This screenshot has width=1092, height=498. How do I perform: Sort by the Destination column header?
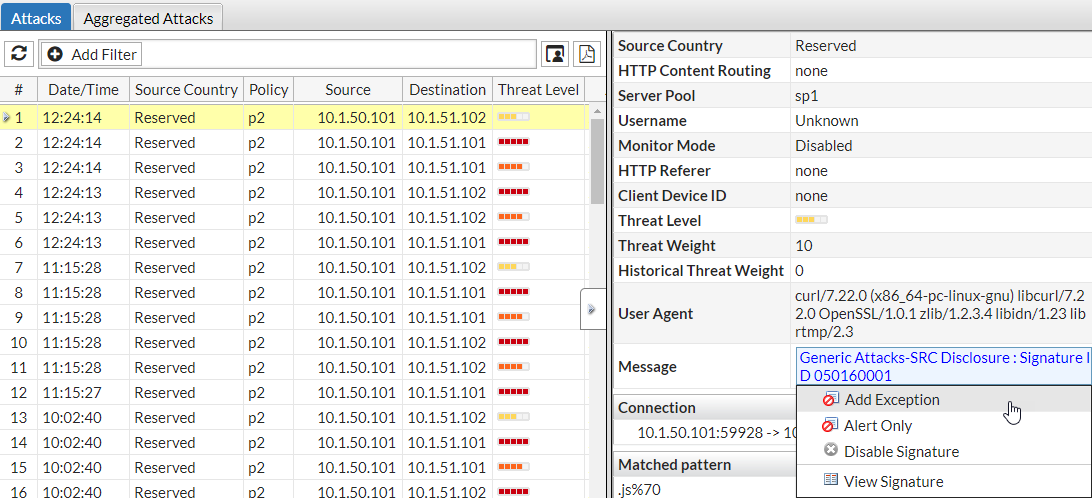point(447,90)
